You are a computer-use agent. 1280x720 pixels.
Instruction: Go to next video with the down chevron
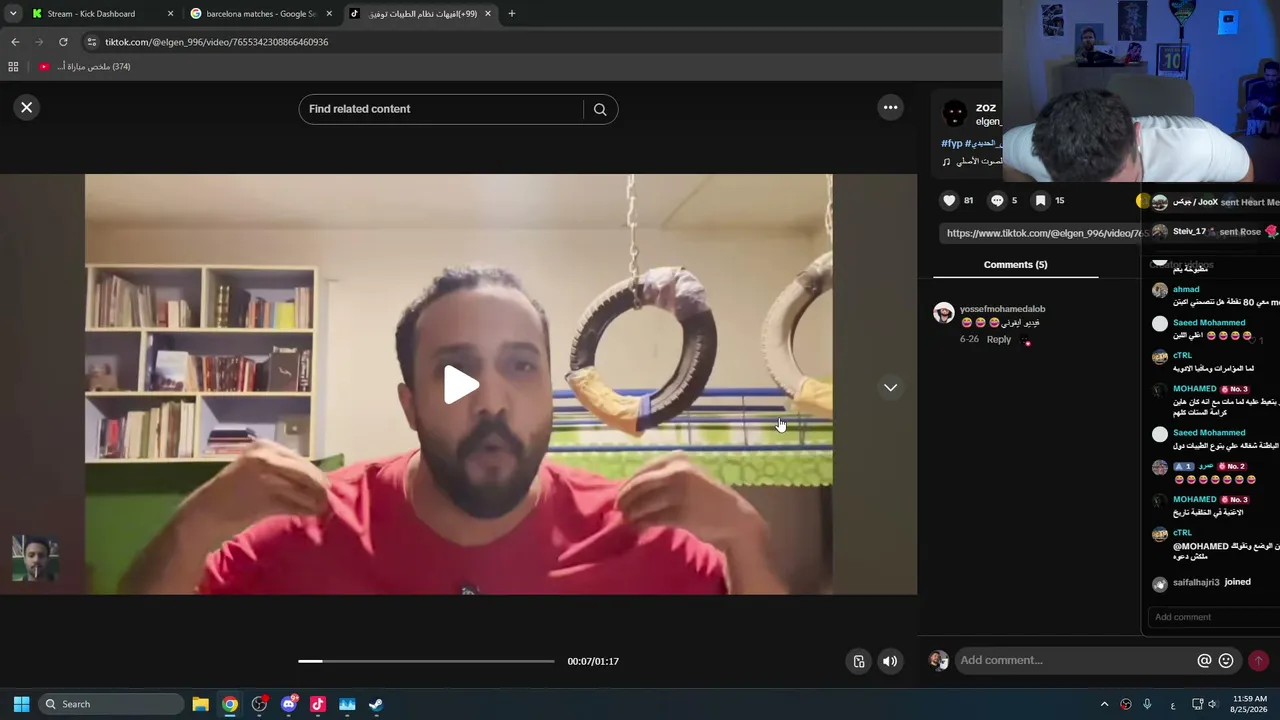(x=890, y=387)
